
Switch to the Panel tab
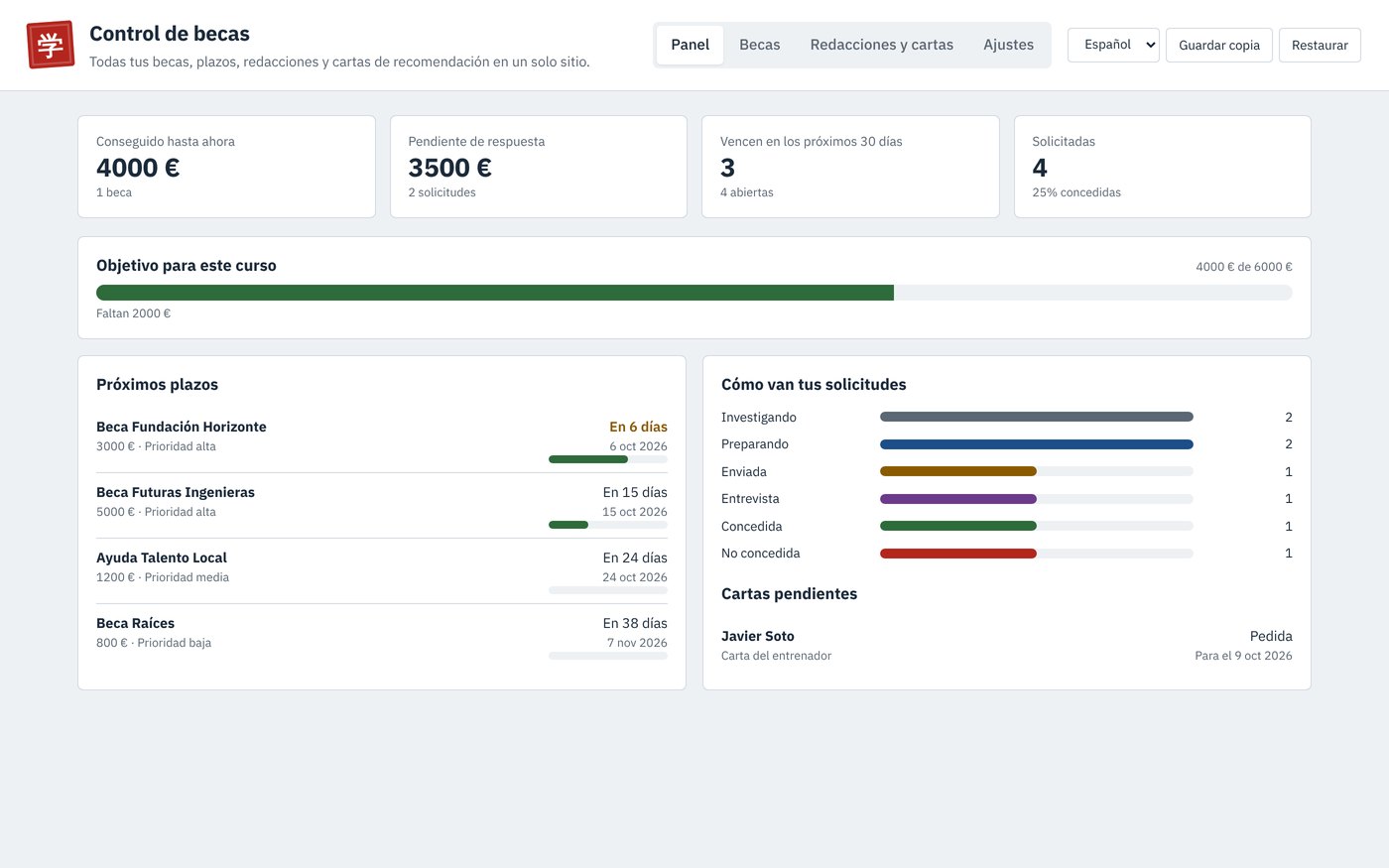[690, 45]
